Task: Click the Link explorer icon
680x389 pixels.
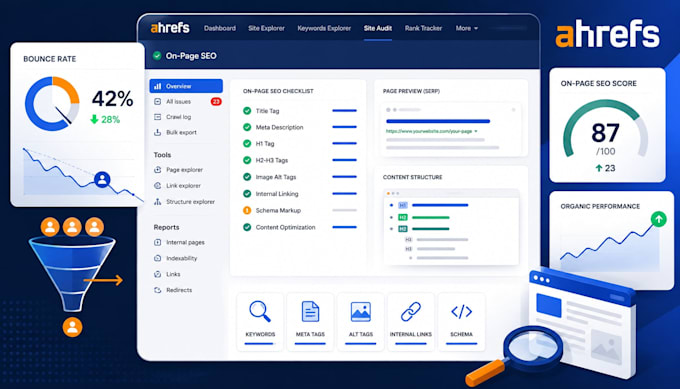Action: [158, 186]
